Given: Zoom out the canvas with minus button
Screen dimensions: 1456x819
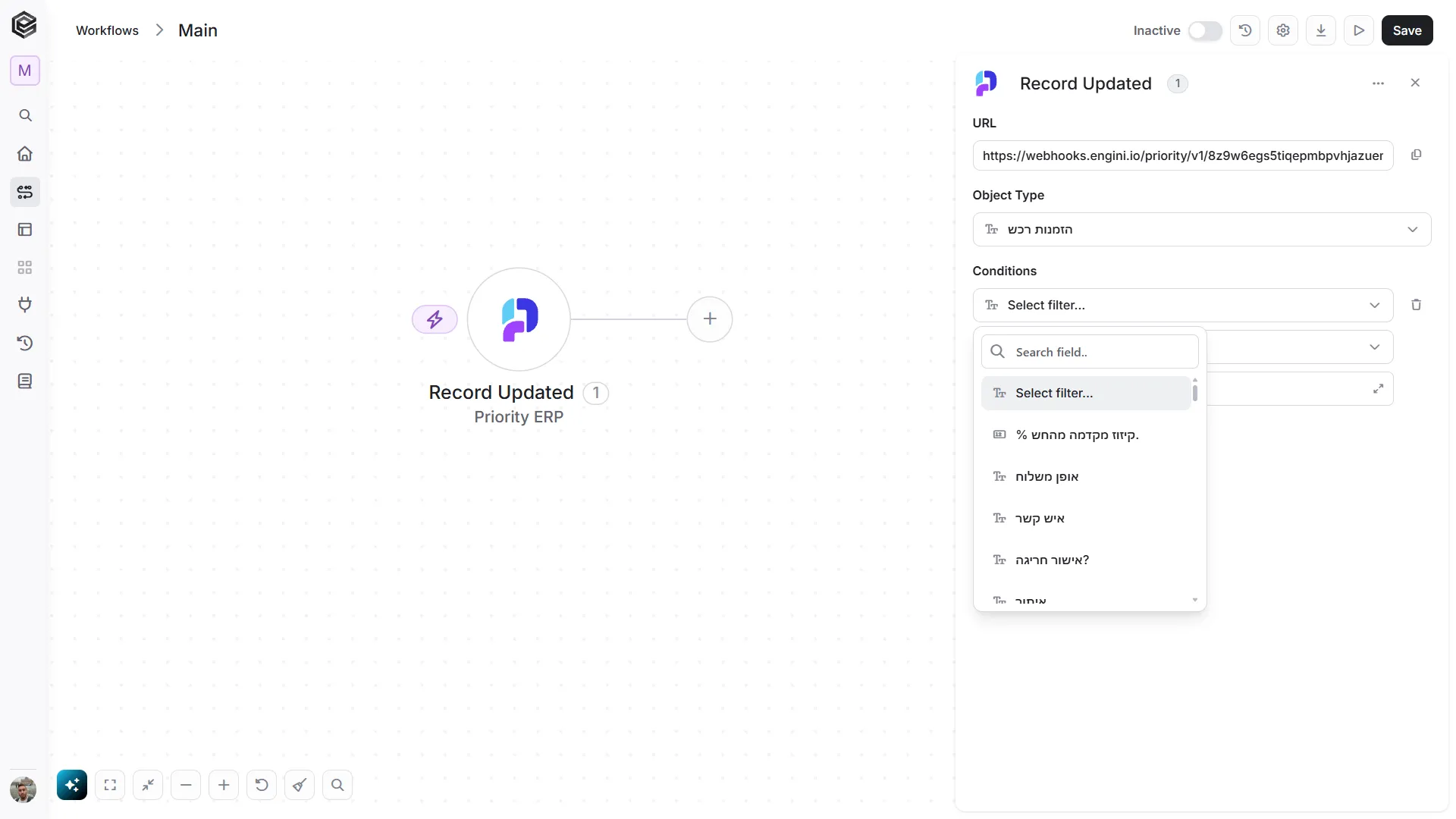Looking at the screenshot, I should point(186,785).
